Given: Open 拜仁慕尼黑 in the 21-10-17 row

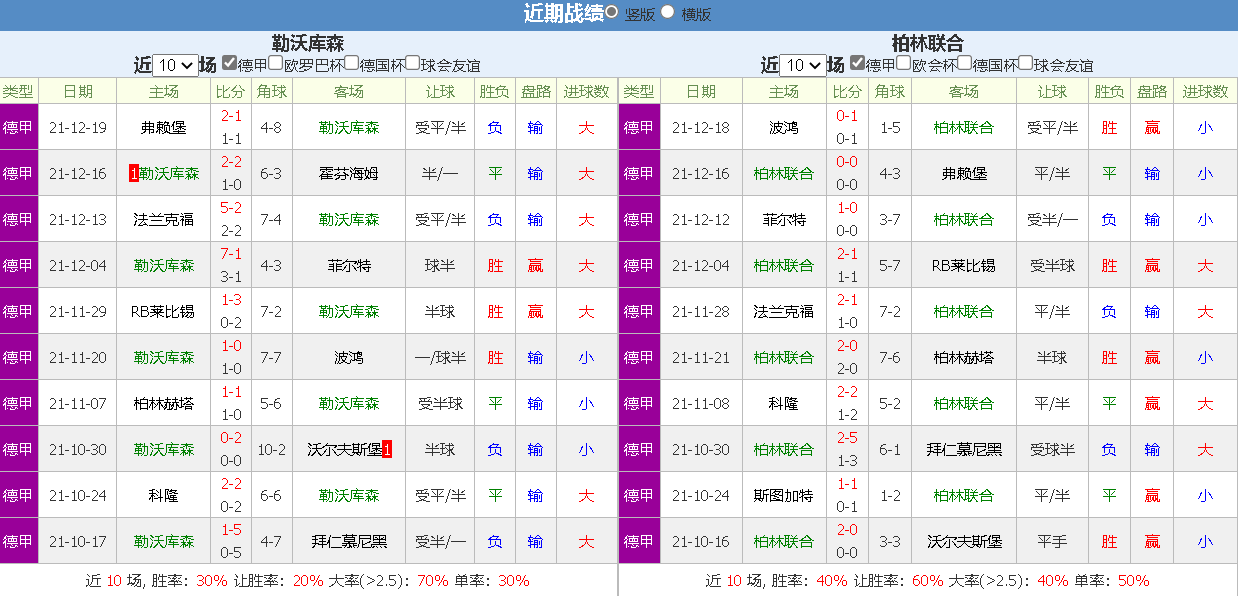Looking at the screenshot, I should (x=349, y=542).
